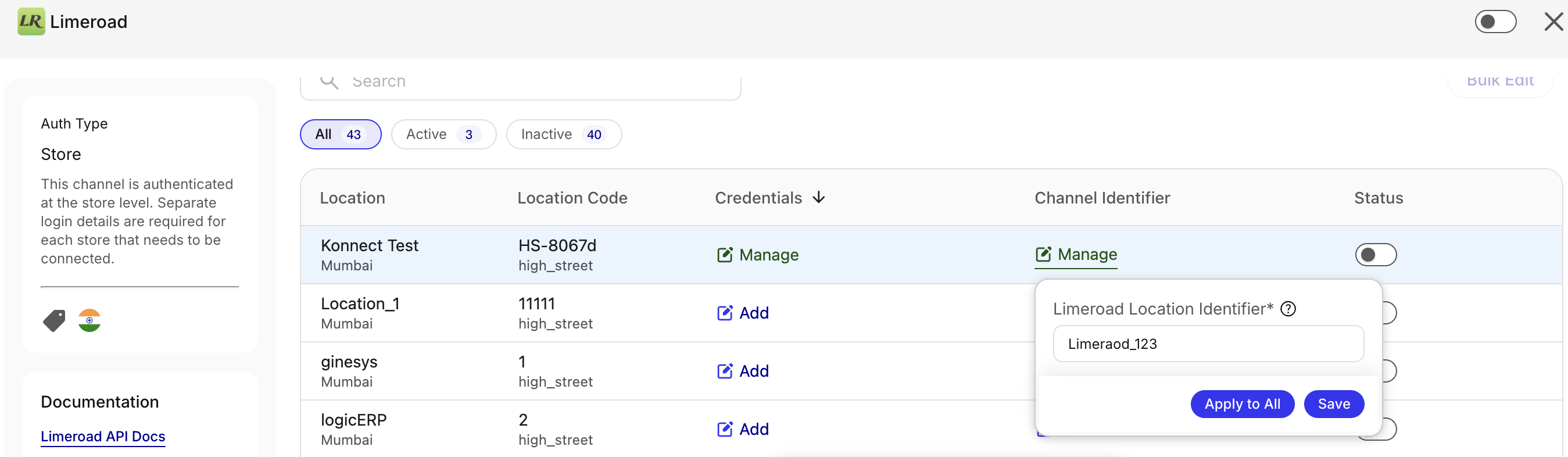Click the Channel Identifier column header

pyautogui.click(x=1102, y=198)
